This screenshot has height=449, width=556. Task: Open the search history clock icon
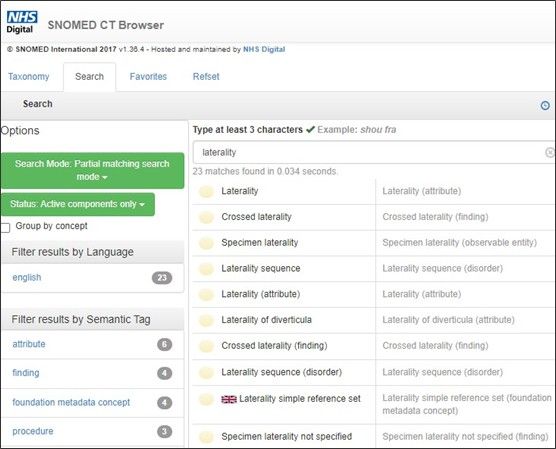coord(545,105)
